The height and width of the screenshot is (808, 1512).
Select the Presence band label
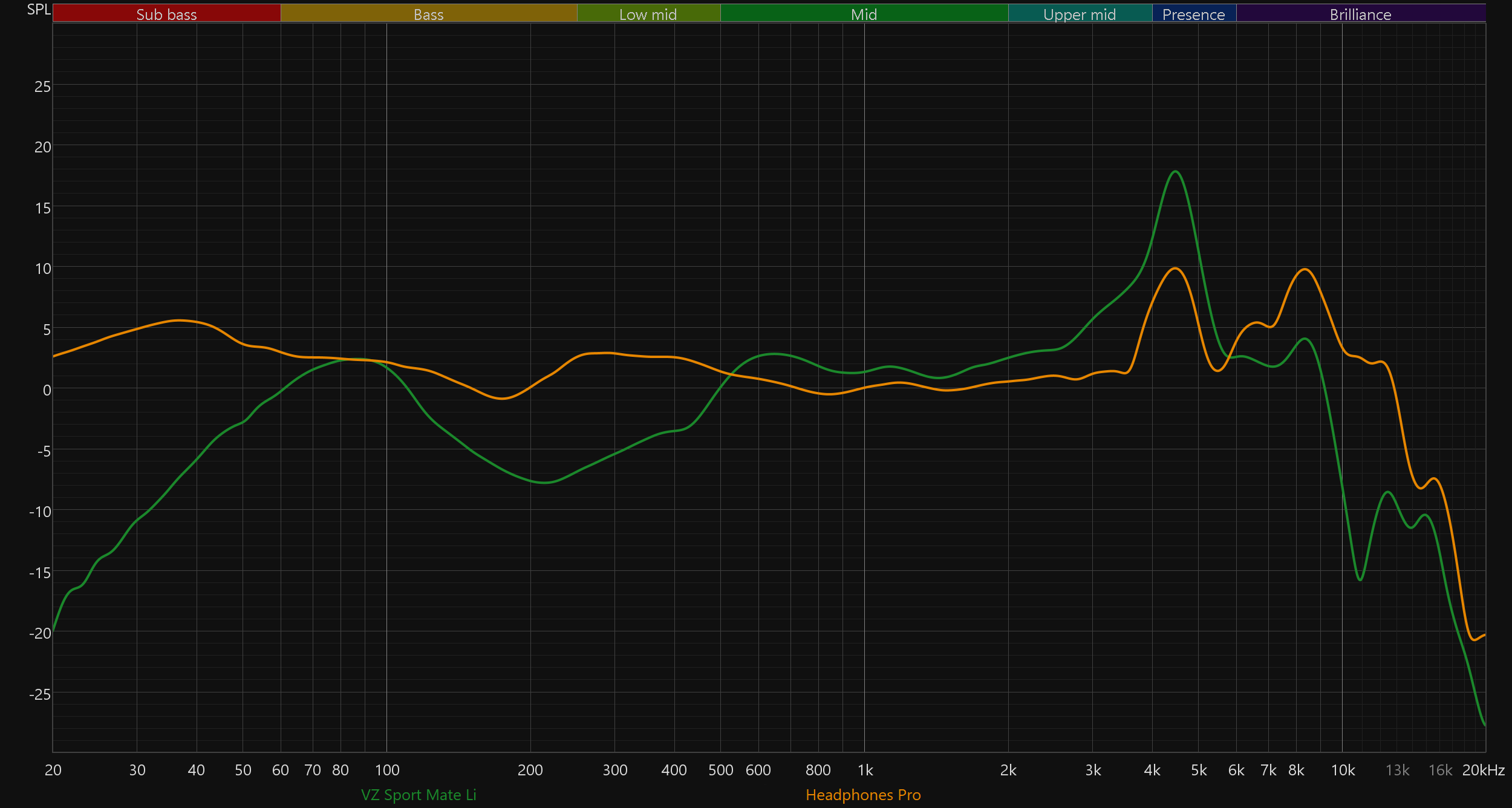click(x=1193, y=14)
